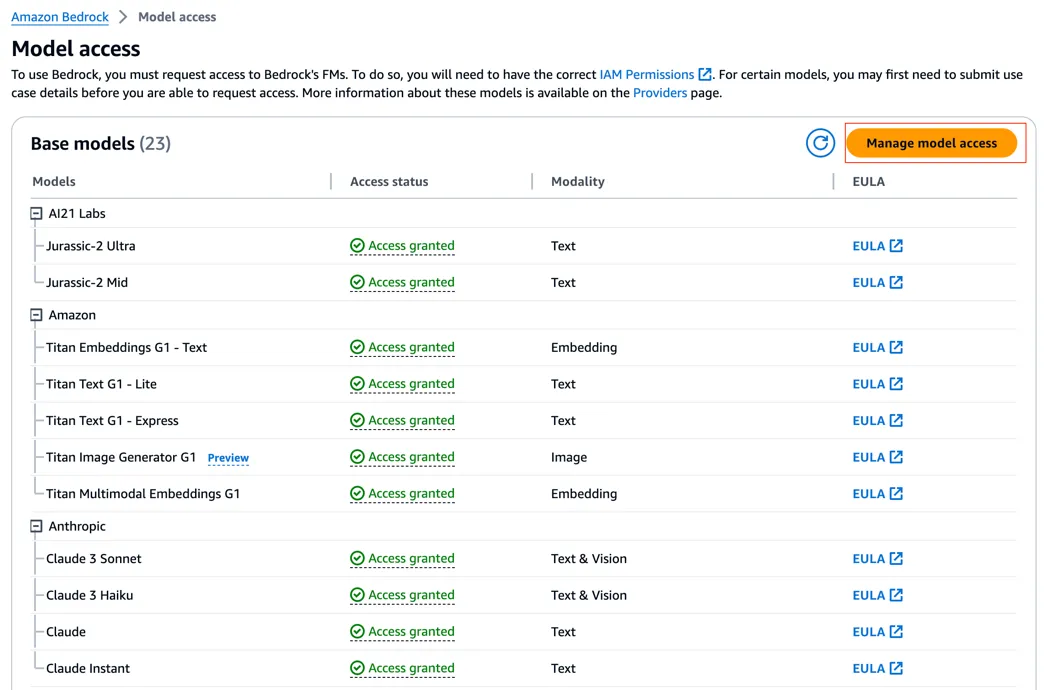Click the Modality column header

(578, 181)
